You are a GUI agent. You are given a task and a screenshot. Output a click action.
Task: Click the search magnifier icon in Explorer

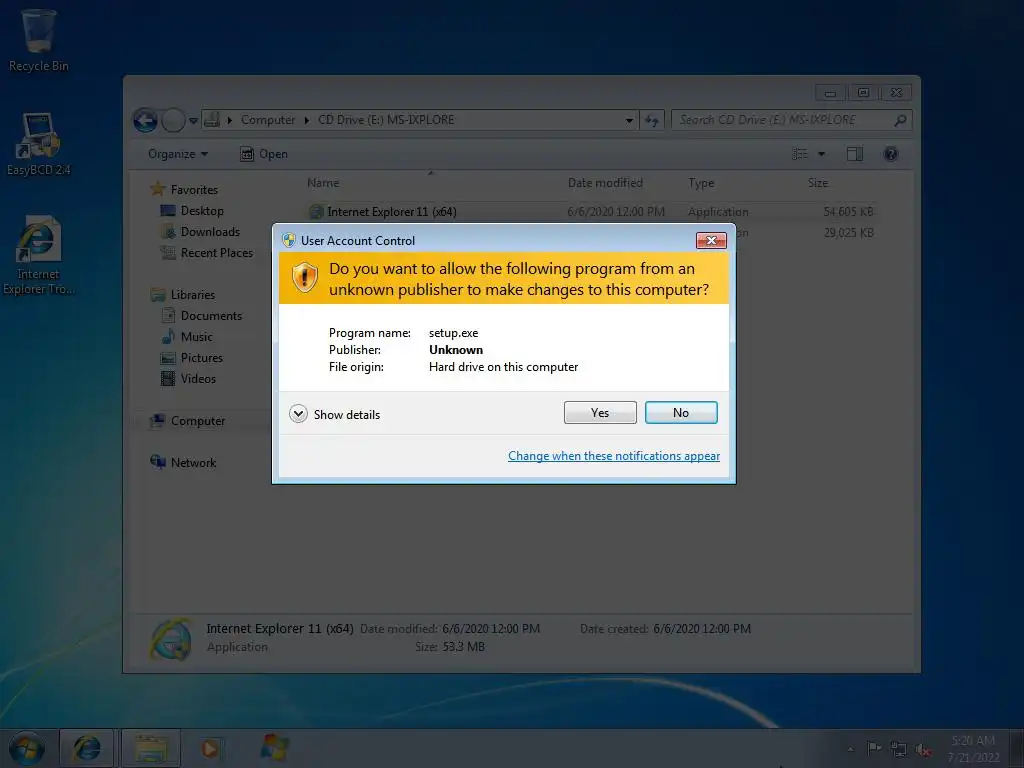900,120
